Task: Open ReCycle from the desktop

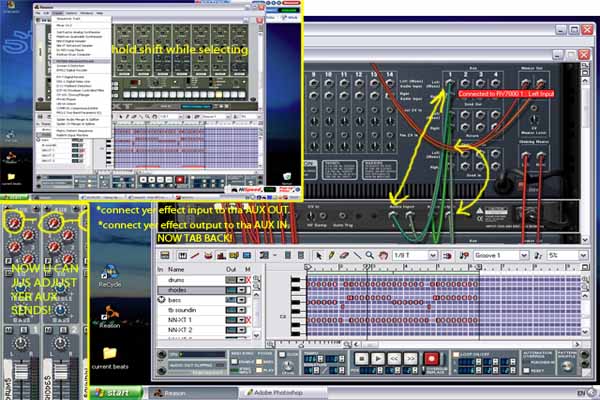Action: (110, 276)
